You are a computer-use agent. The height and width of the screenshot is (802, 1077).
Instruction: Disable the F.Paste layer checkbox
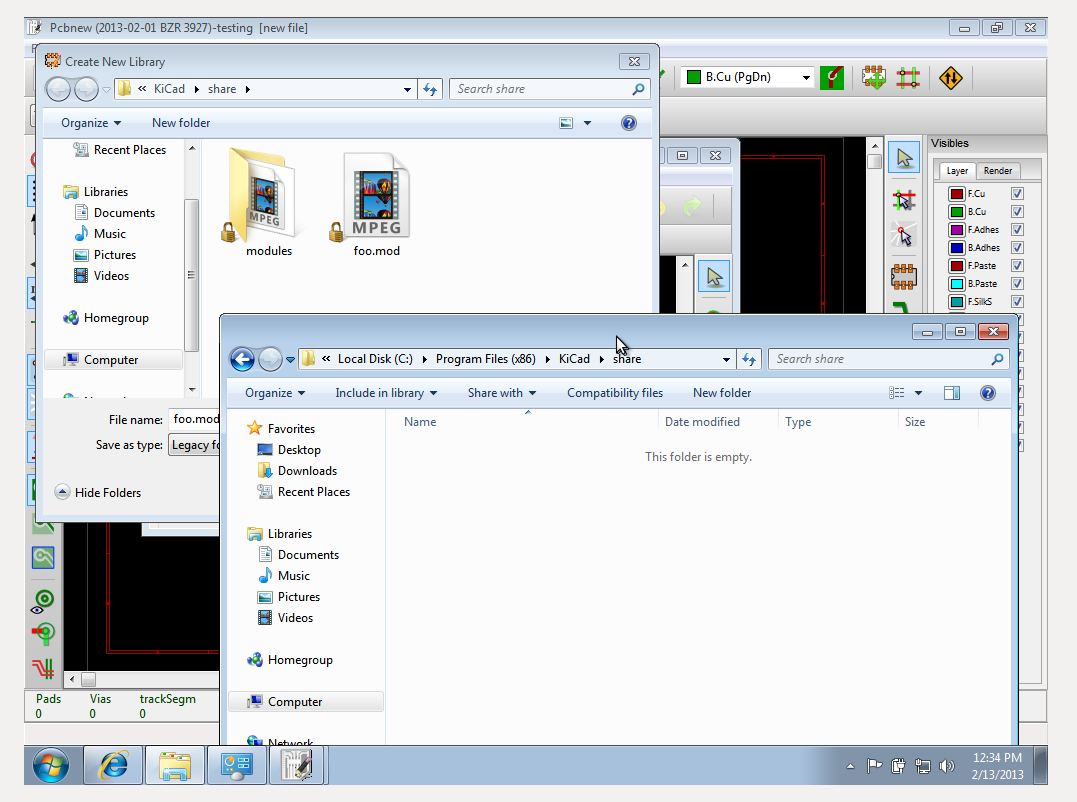coord(1017,266)
